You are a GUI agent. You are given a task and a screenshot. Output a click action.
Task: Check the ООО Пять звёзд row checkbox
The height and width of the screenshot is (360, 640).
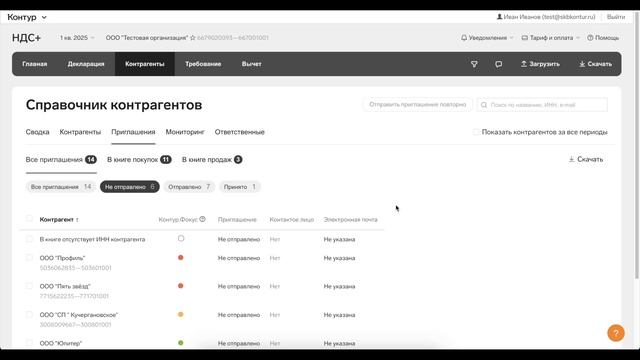[x=29, y=286]
